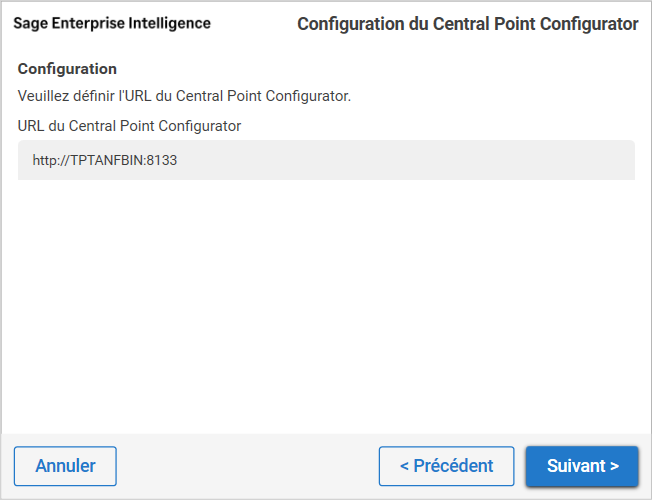Screen dimensions: 652x500
Task: Place cursor on port number 8133
Action: coord(162,160)
